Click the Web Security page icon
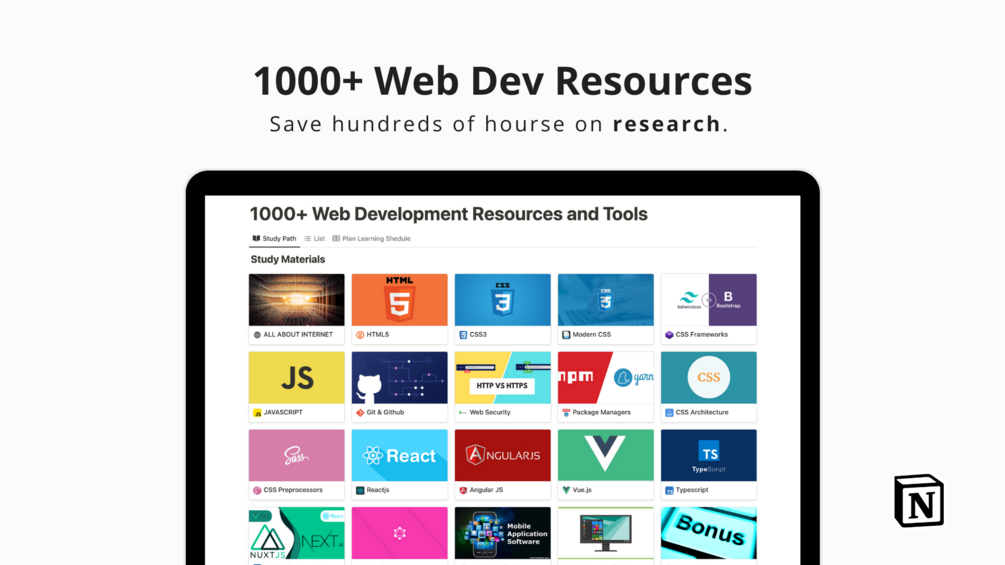The image size is (1005, 565). [463, 413]
